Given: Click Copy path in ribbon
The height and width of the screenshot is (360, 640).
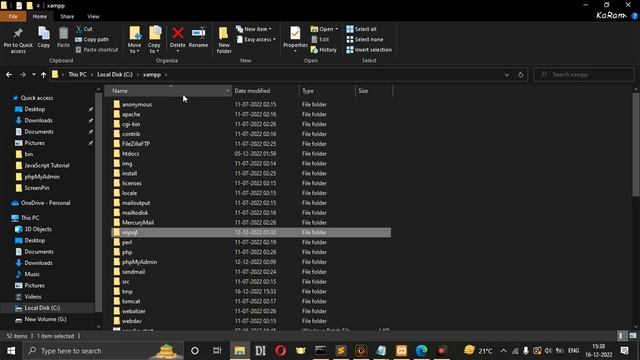Looking at the screenshot, I should [92, 39].
